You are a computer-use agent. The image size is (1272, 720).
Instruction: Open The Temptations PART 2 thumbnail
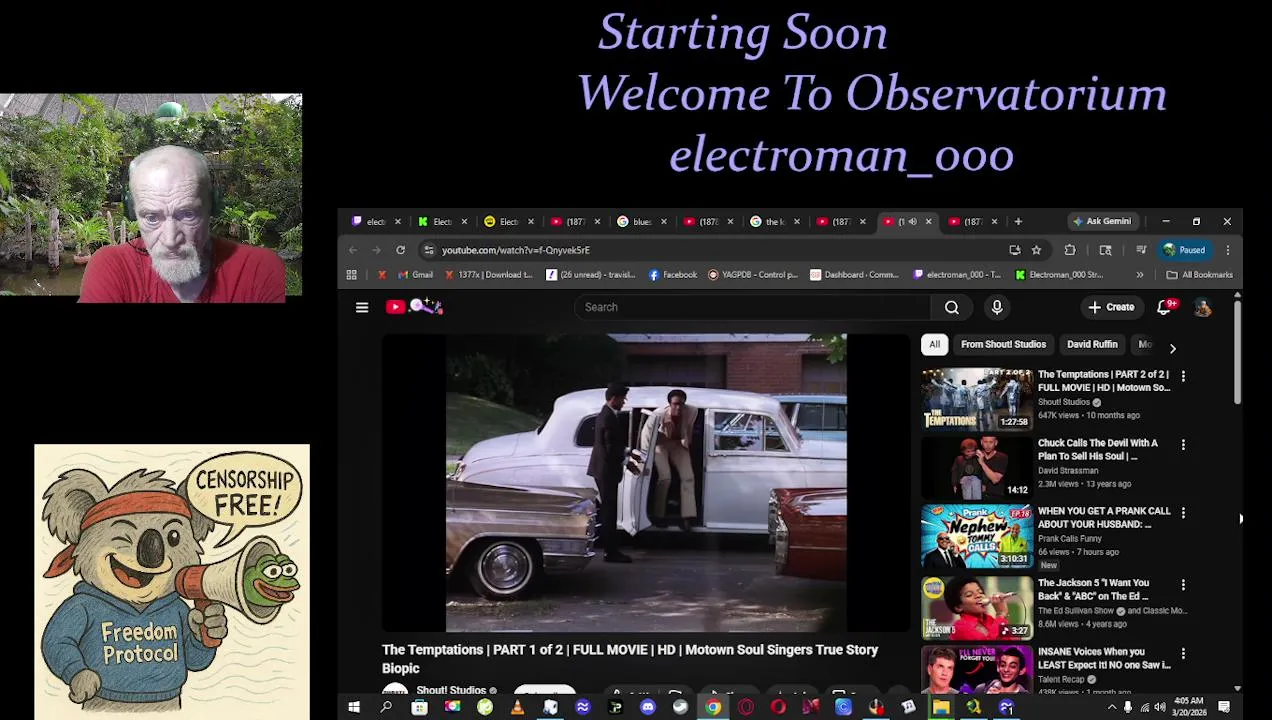coord(977,399)
